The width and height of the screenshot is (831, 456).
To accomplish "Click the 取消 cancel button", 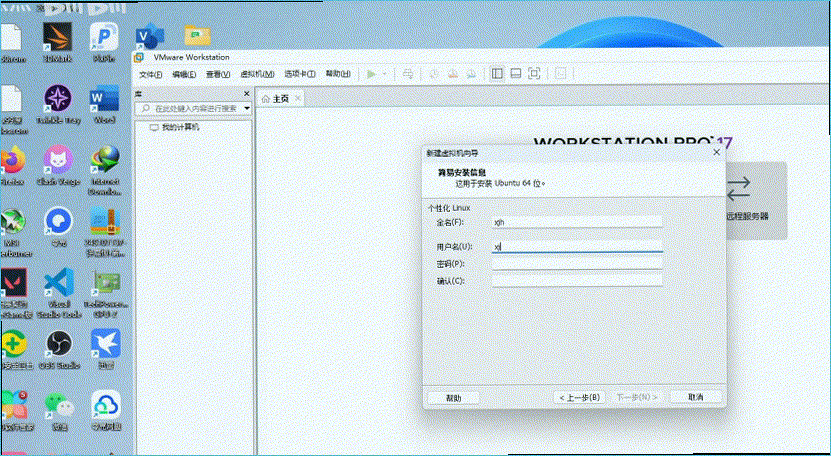I will [695, 397].
